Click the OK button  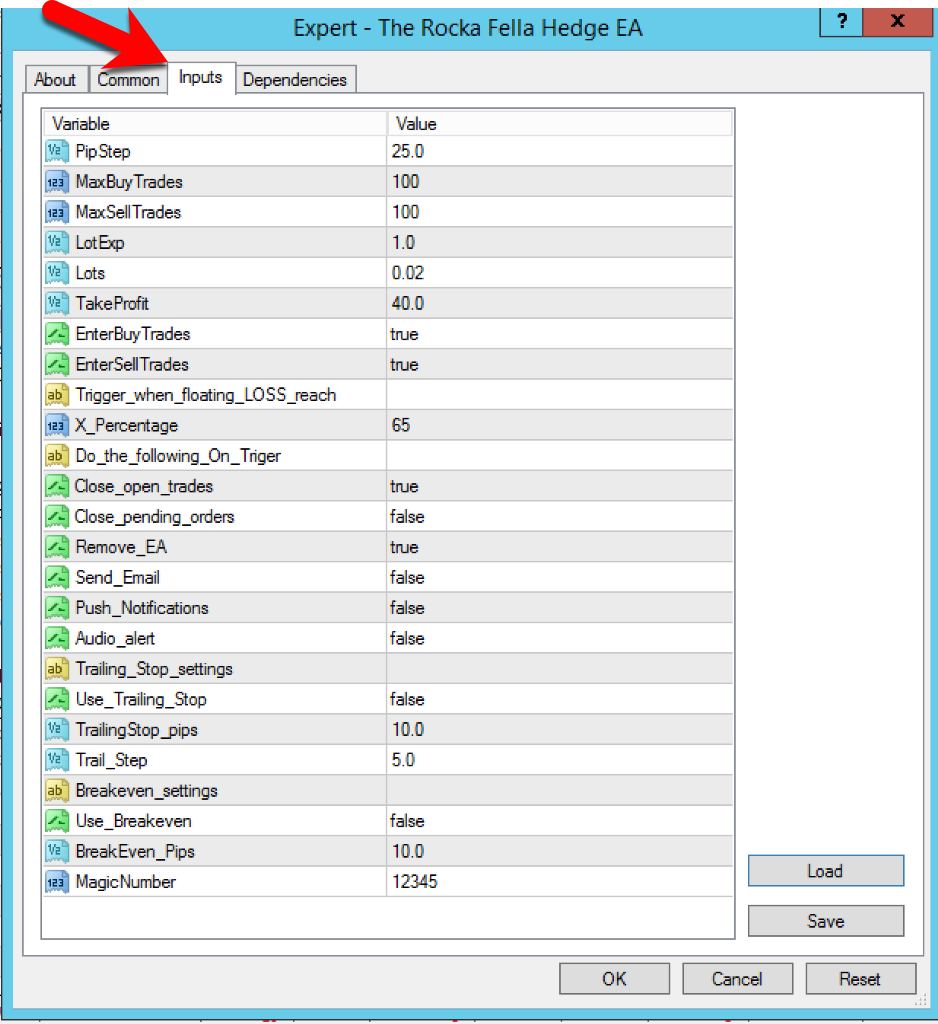[614, 978]
